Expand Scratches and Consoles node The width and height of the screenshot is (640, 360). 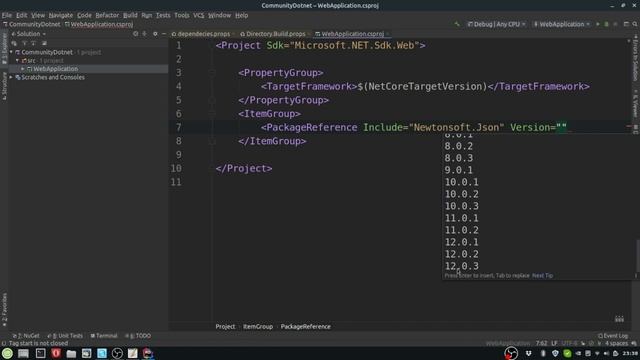(x=11, y=77)
